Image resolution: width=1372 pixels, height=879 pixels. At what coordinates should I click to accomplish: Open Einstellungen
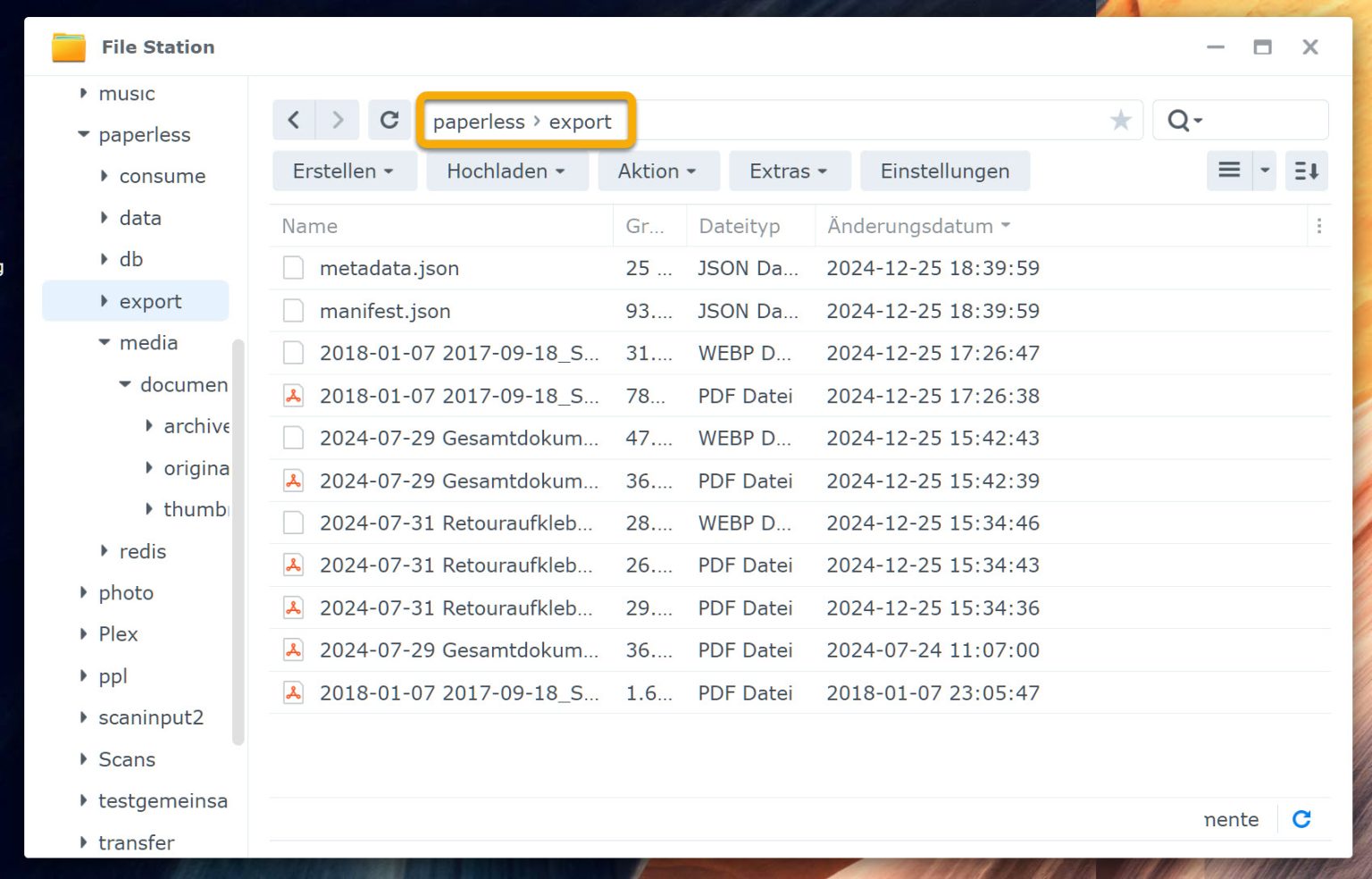[x=944, y=171]
